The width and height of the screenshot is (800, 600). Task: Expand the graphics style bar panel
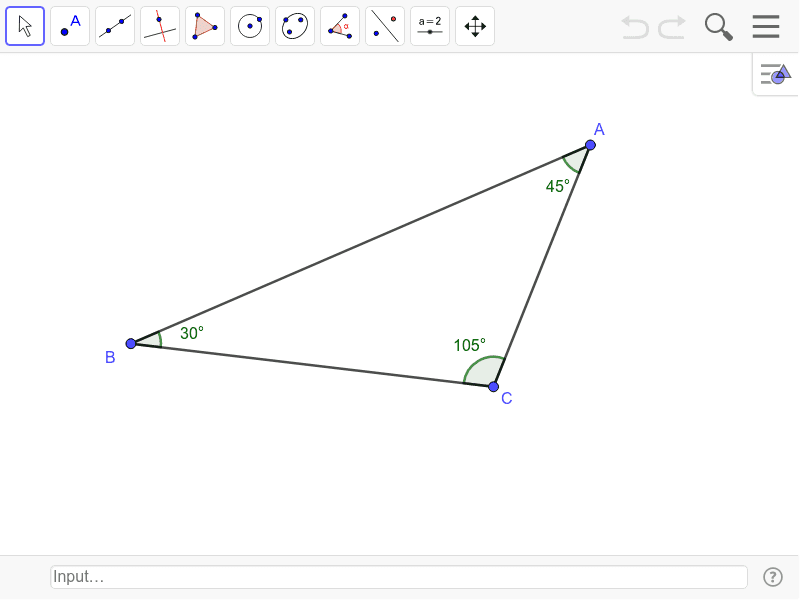[x=775, y=73]
